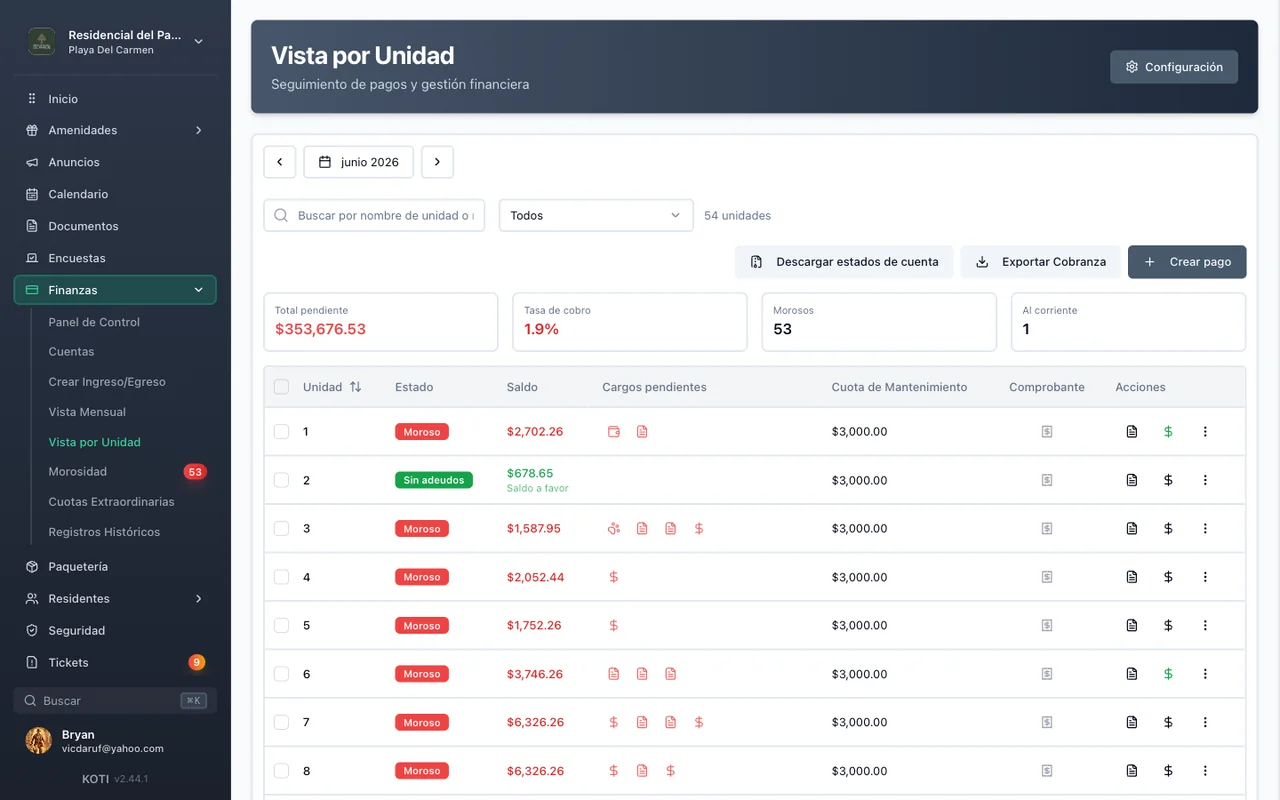Image resolution: width=1280 pixels, height=800 pixels.
Task: Click the first pending charge icon in unit 3
Action: [614, 528]
